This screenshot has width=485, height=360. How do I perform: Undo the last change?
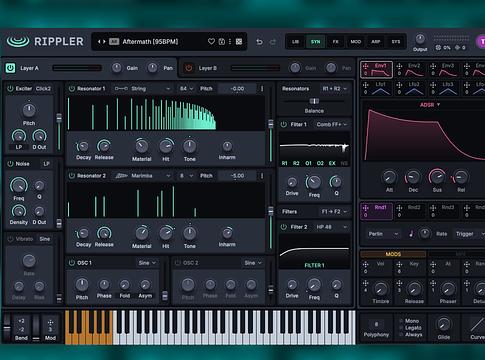coord(259,42)
